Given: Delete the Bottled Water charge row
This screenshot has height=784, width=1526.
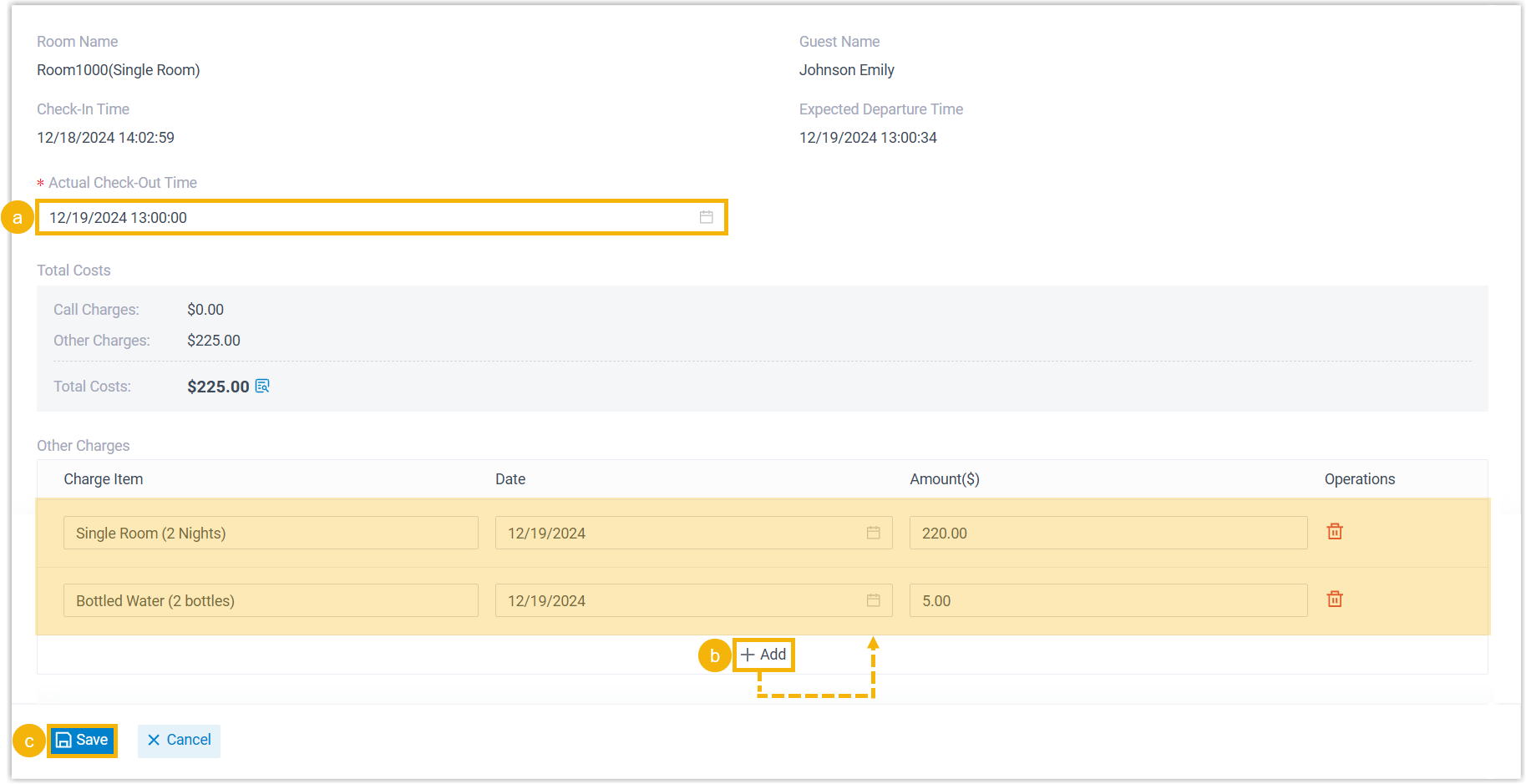Looking at the screenshot, I should click(1335, 599).
